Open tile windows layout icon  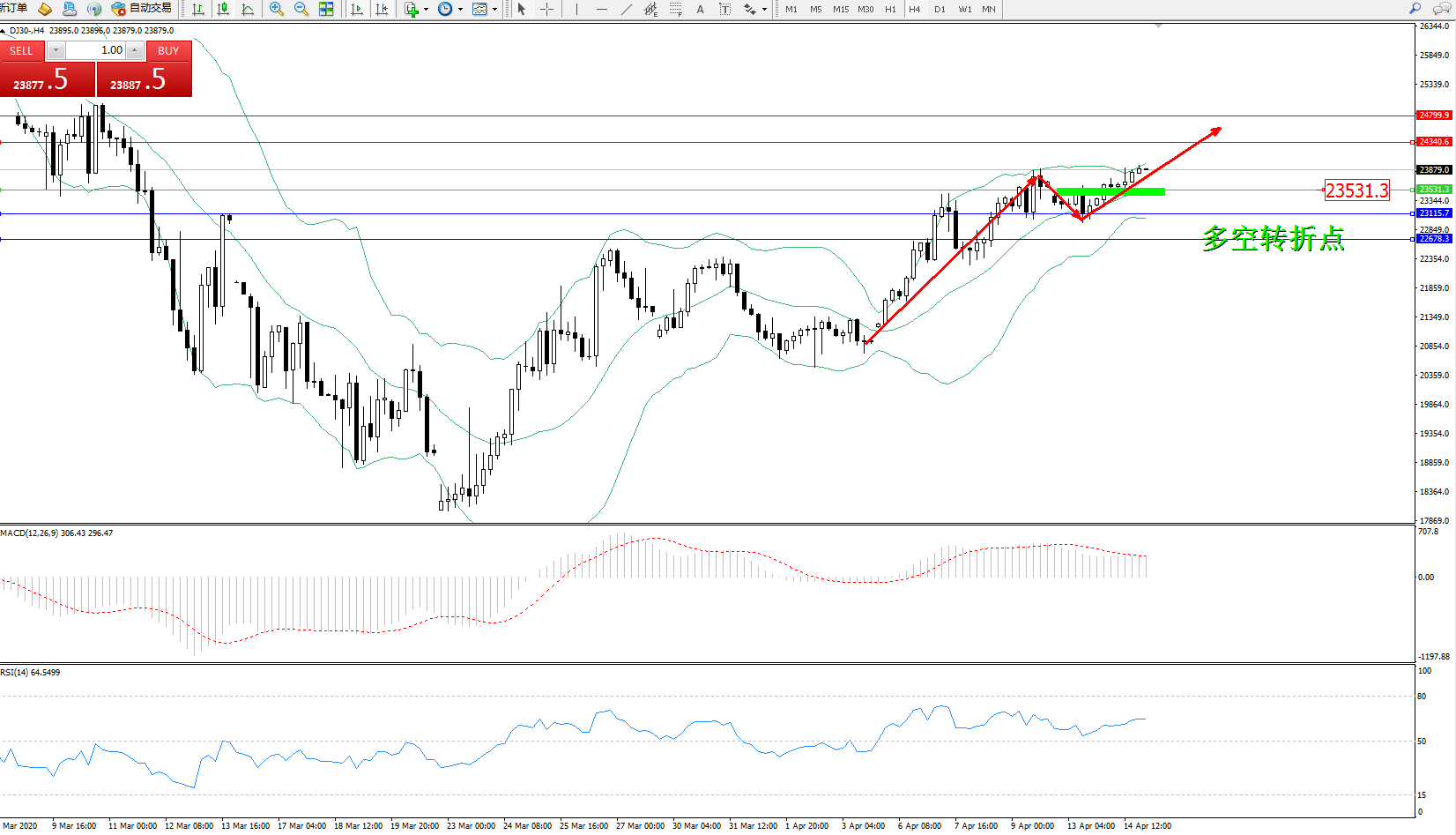click(x=326, y=9)
